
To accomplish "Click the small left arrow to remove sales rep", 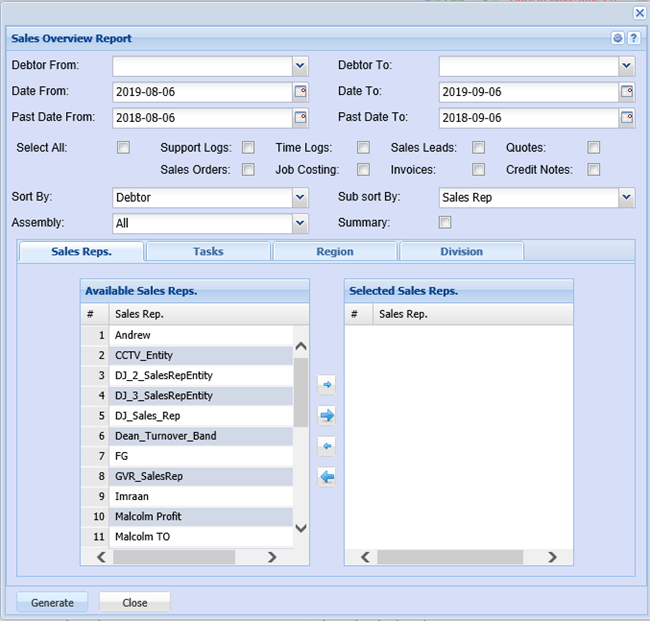I will click(x=327, y=446).
